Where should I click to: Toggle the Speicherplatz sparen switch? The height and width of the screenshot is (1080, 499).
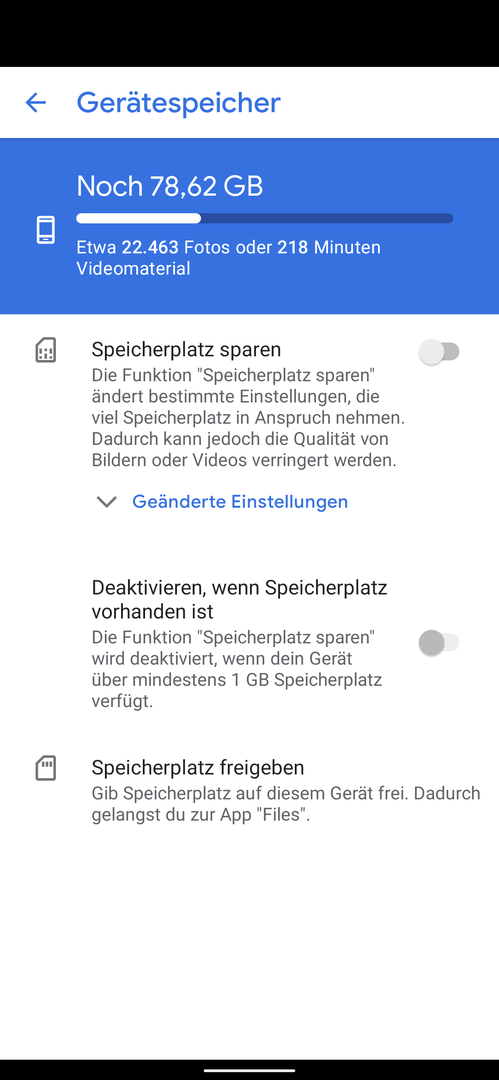438,352
